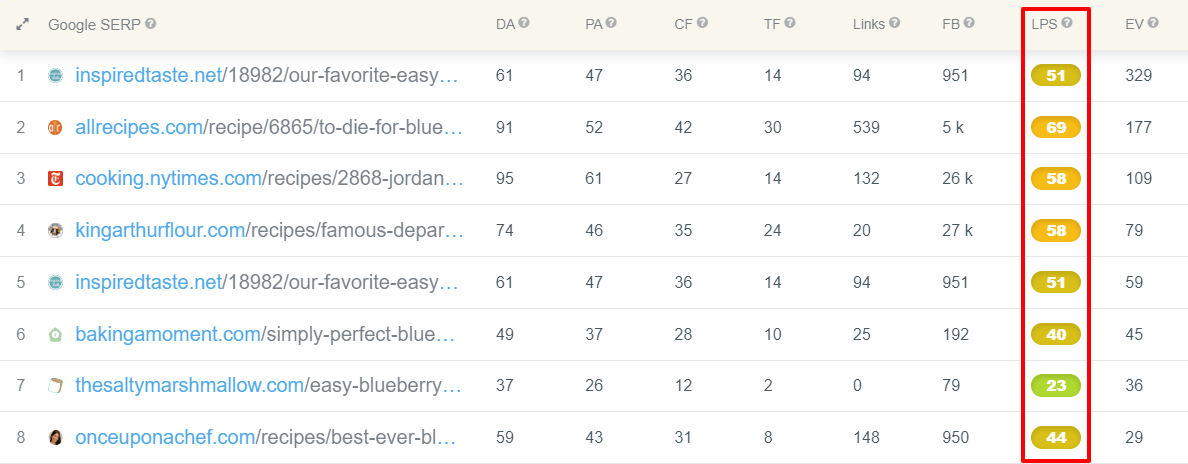Open the onceuponachef.com result link
1188x464 pixels.
tap(265, 438)
